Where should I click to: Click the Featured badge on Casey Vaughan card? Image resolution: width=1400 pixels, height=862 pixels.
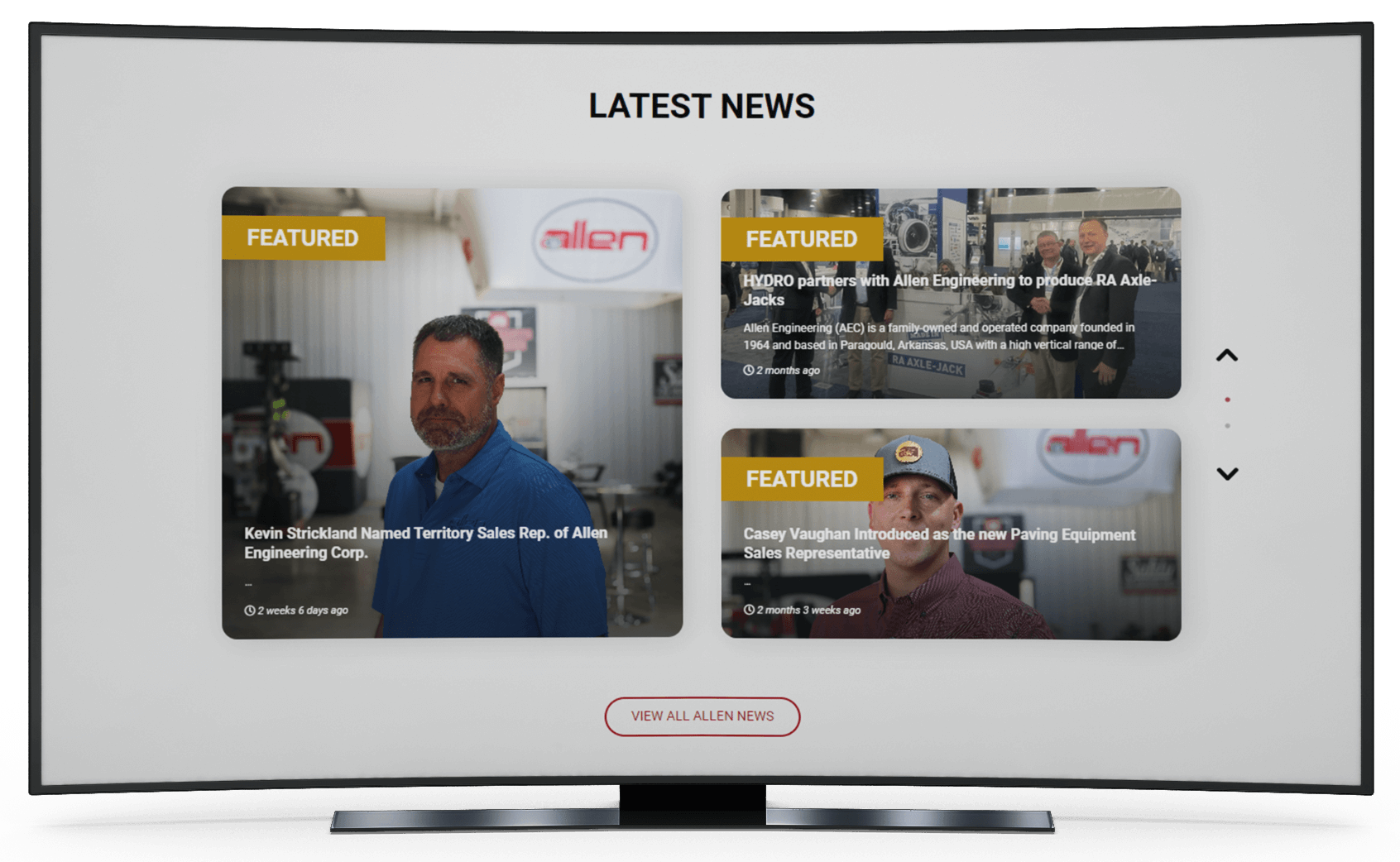click(x=802, y=479)
